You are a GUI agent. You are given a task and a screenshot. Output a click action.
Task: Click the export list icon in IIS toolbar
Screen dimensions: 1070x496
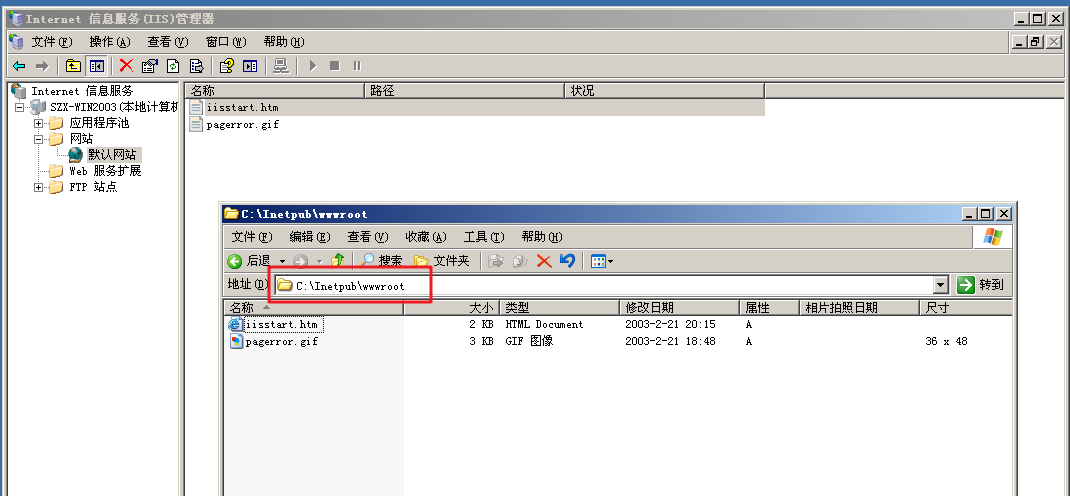point(197,66)
